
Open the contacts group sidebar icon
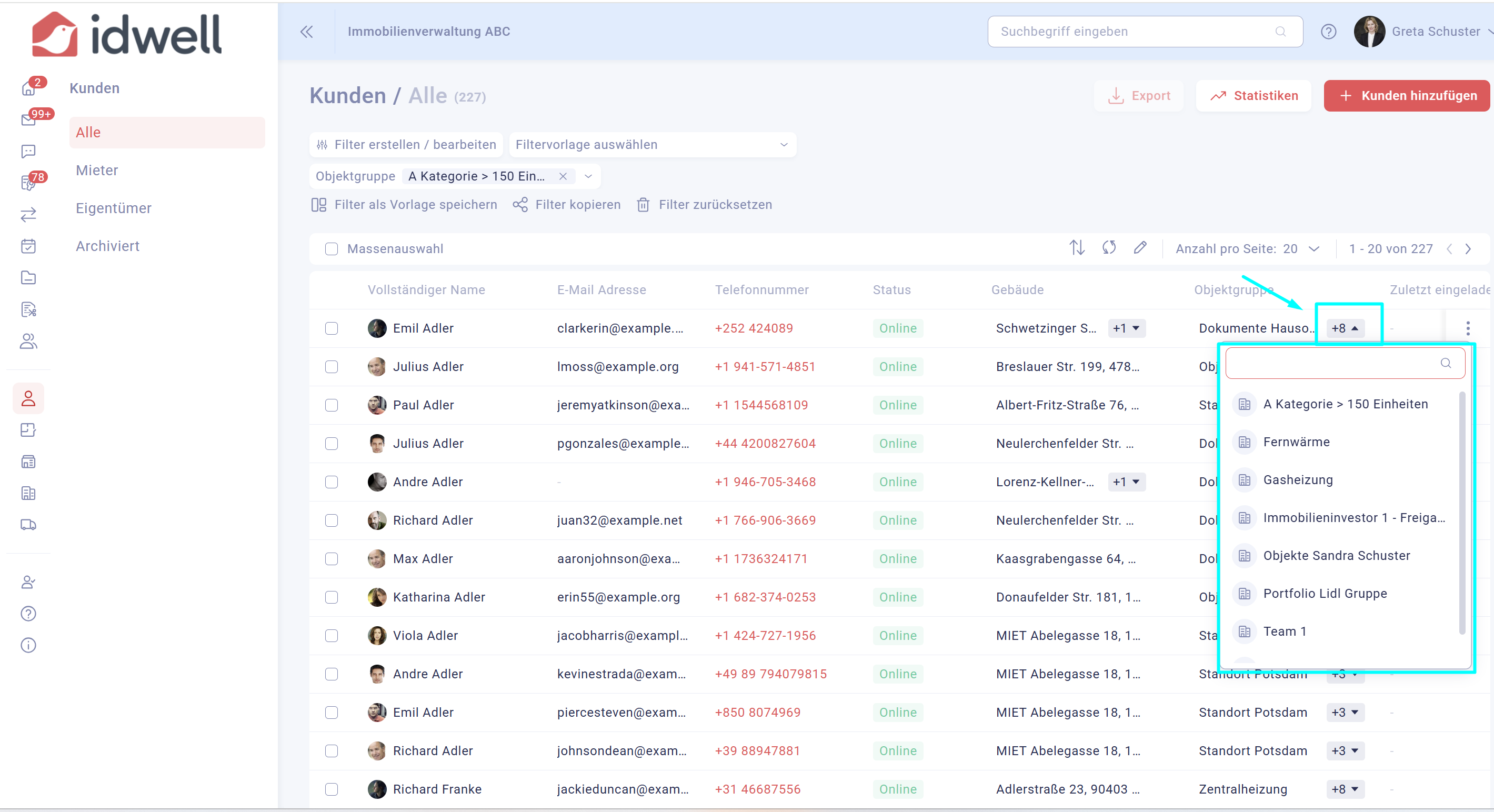tap(28, 341)
